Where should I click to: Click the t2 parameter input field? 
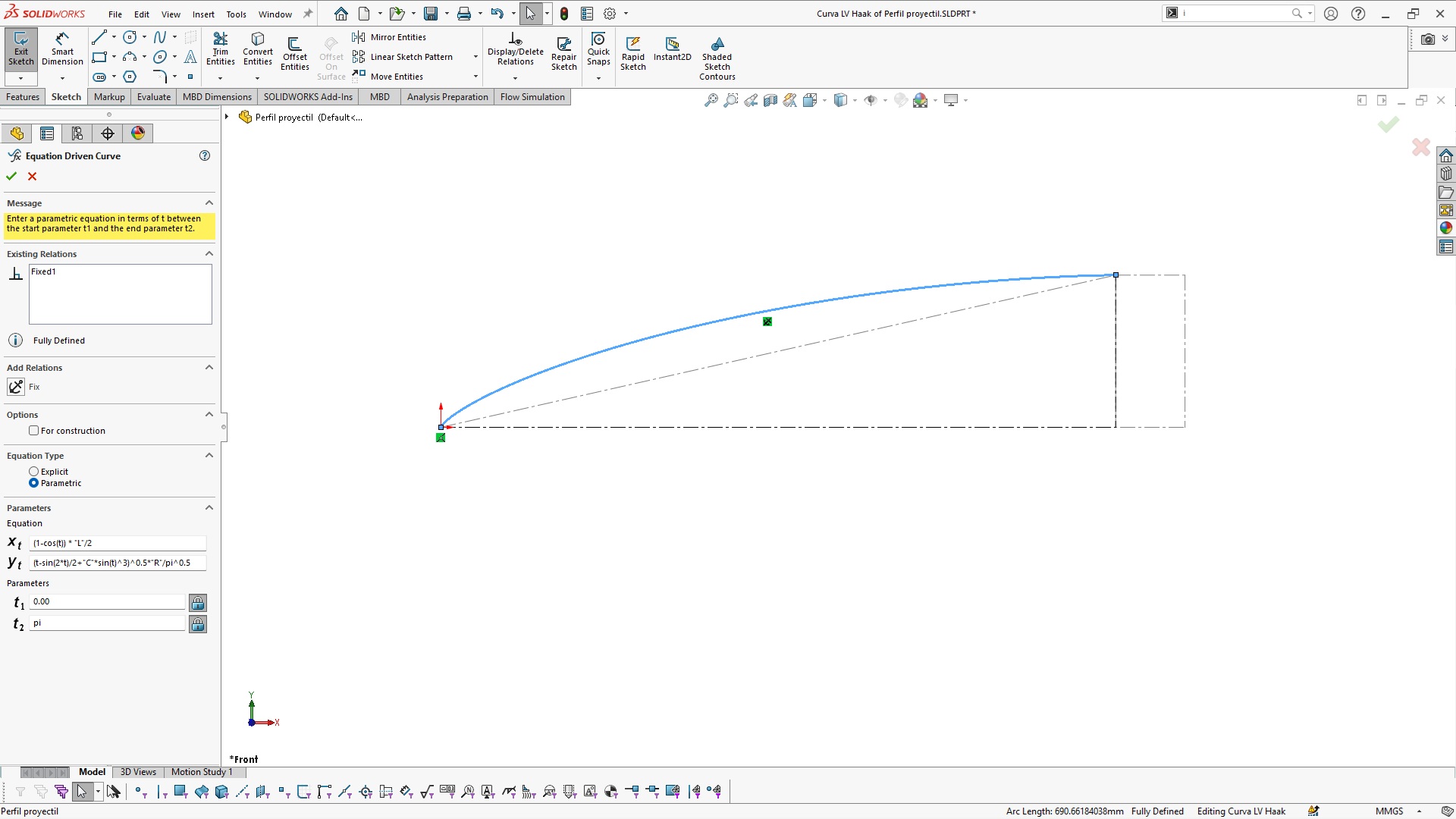[107, 623]
